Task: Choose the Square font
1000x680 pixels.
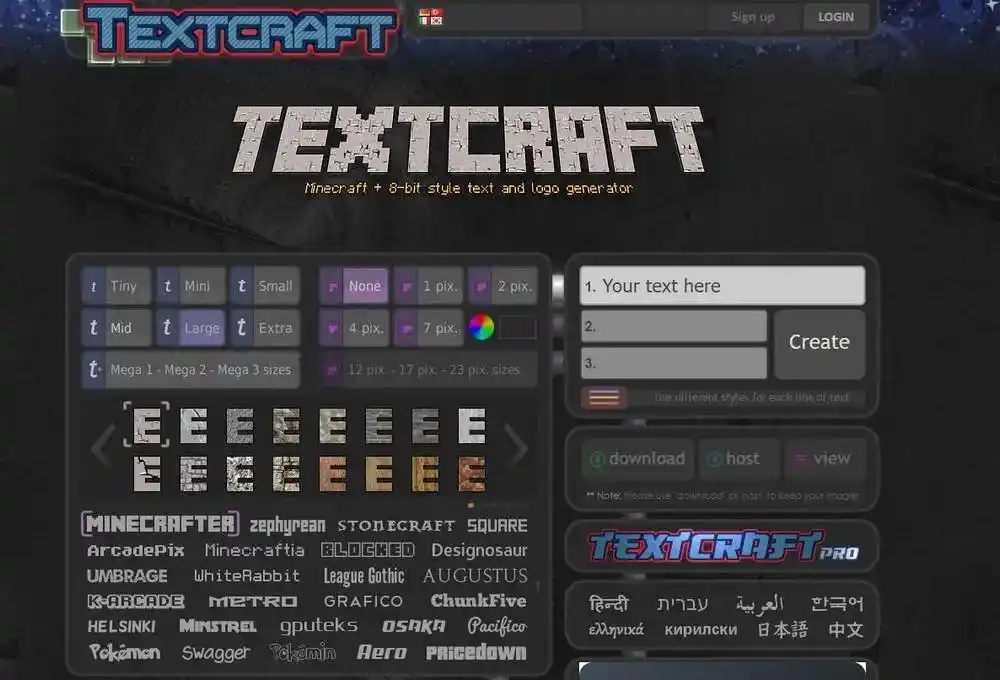Action: coord(497,526)
